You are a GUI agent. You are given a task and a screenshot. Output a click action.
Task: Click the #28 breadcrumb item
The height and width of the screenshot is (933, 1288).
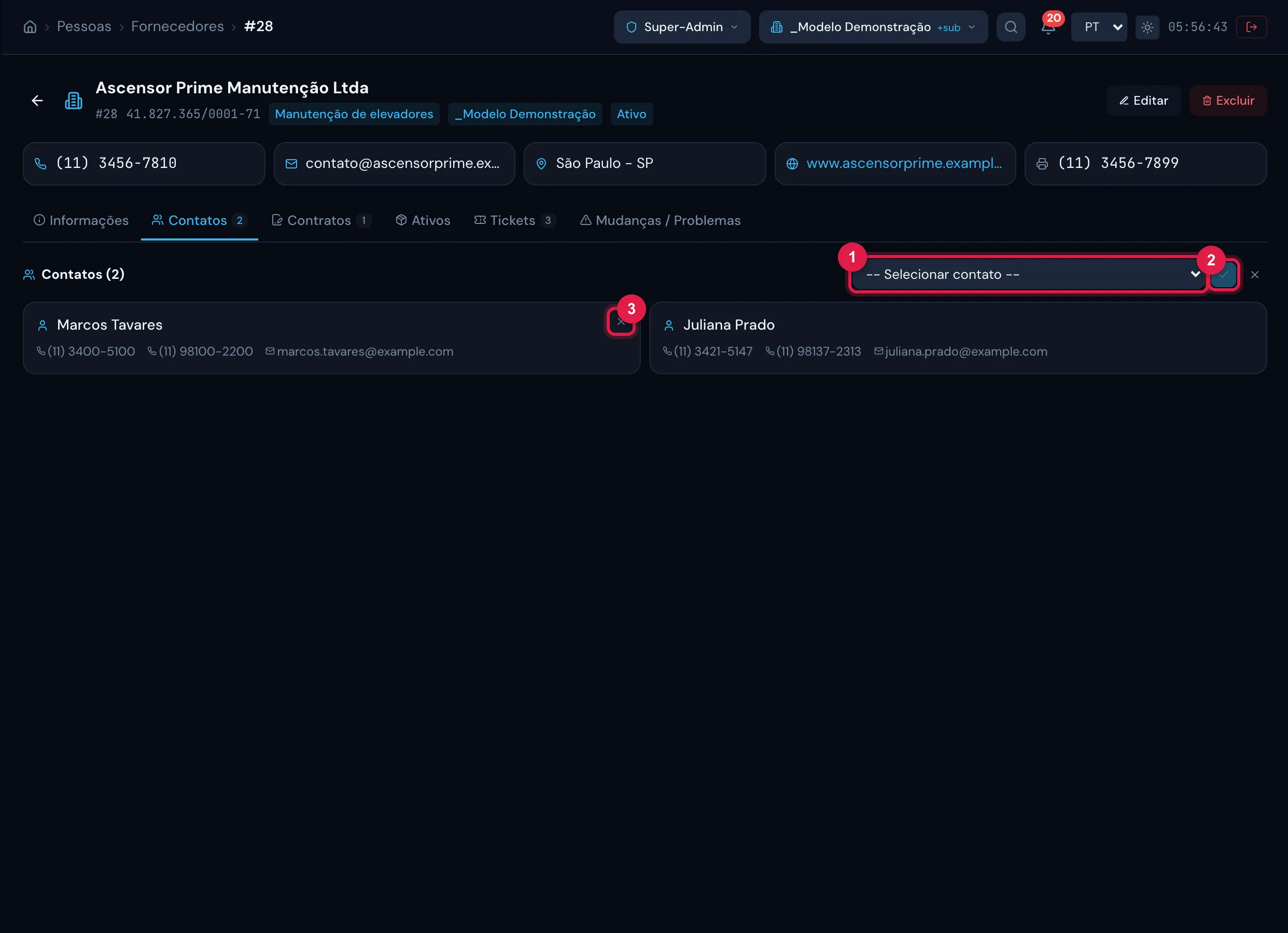pyautogui.click(x=258, y=26)
